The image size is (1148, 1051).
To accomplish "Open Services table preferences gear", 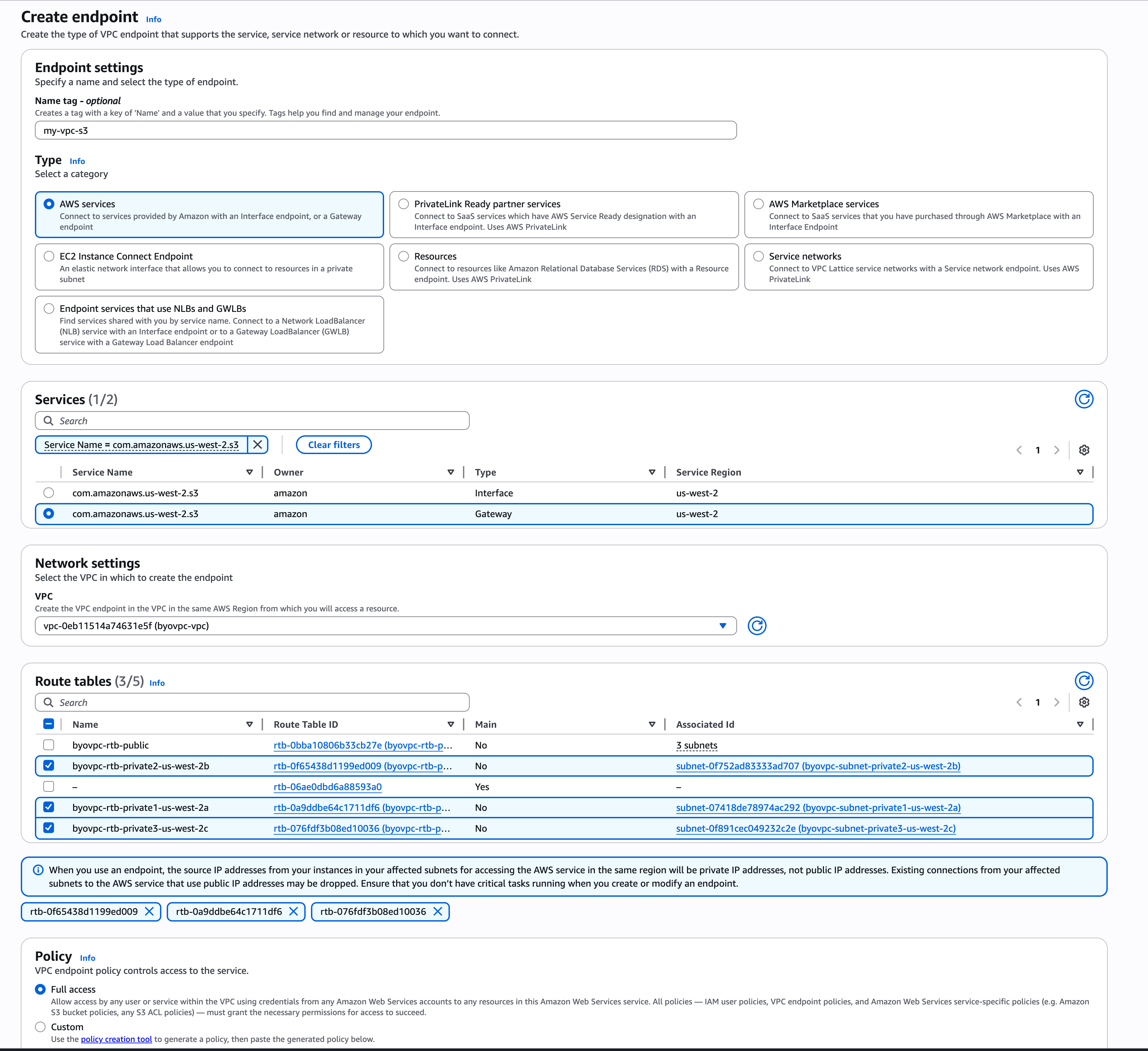I will click(1084, 450).
